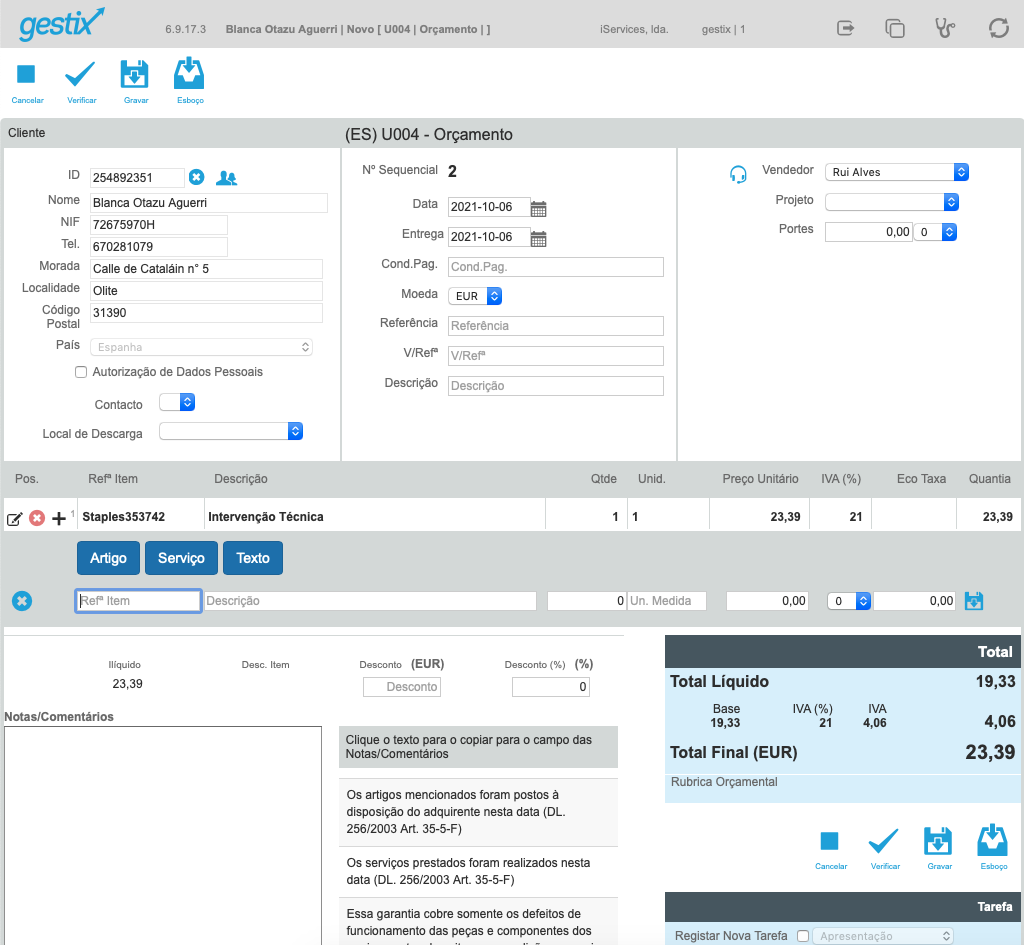
Task: Click the Notas/Comentários text area
Action: 163,835
